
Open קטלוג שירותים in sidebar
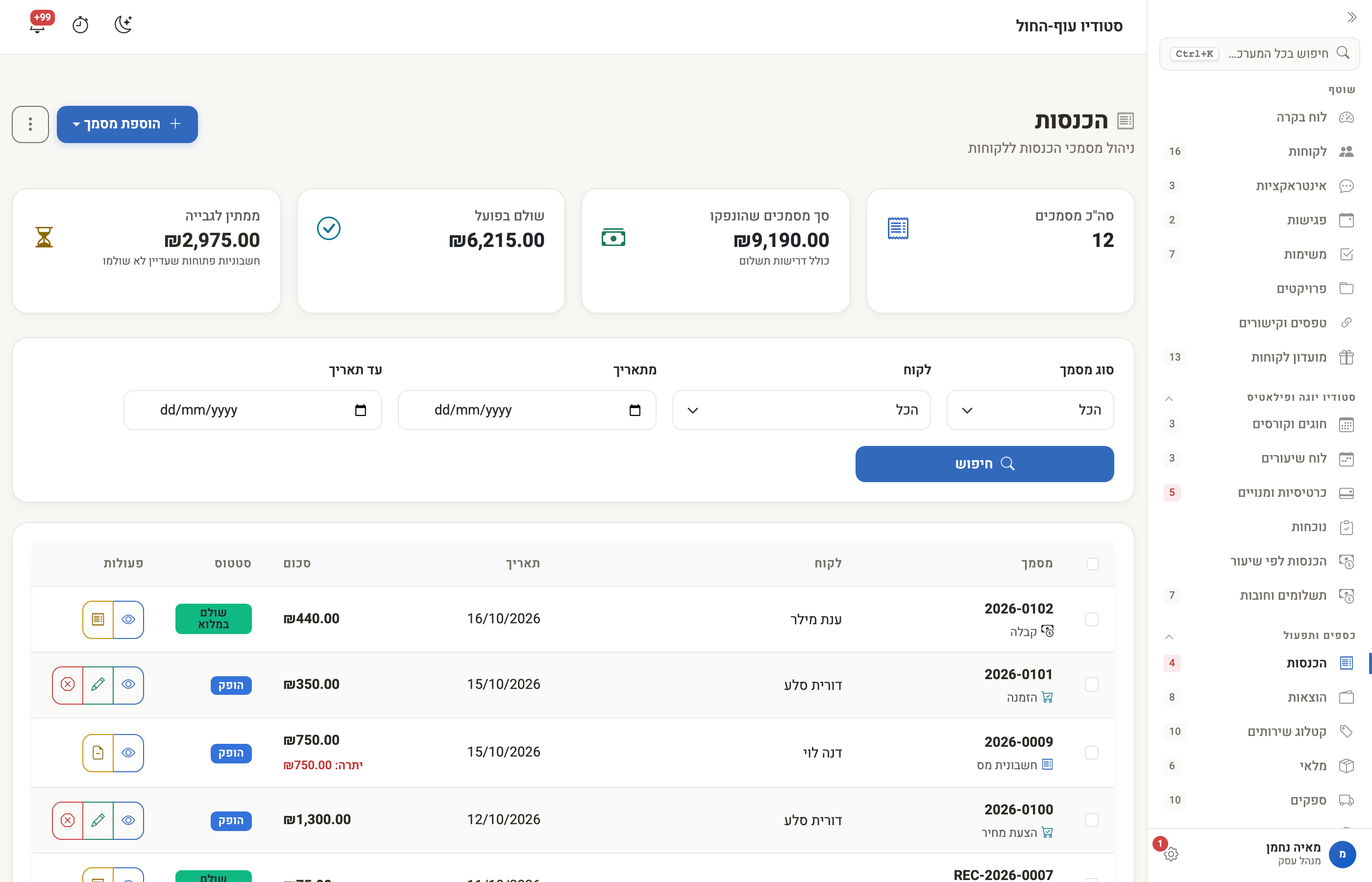[1259, 732]
